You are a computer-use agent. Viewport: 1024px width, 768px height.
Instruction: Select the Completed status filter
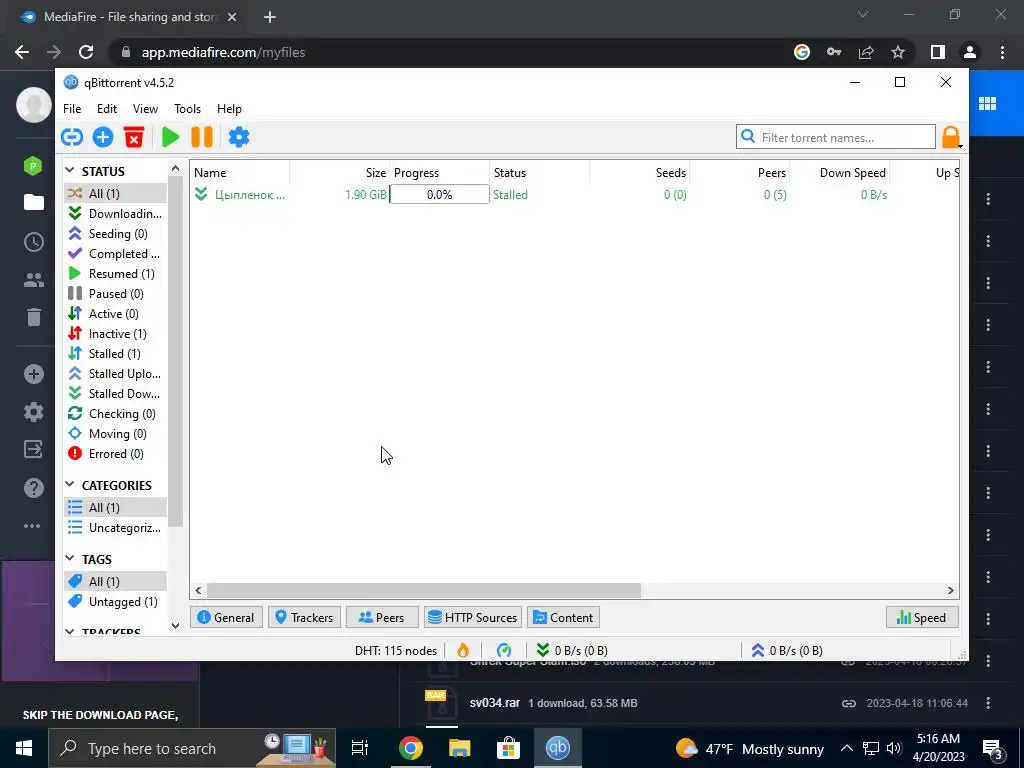click(x=116, y=253)
